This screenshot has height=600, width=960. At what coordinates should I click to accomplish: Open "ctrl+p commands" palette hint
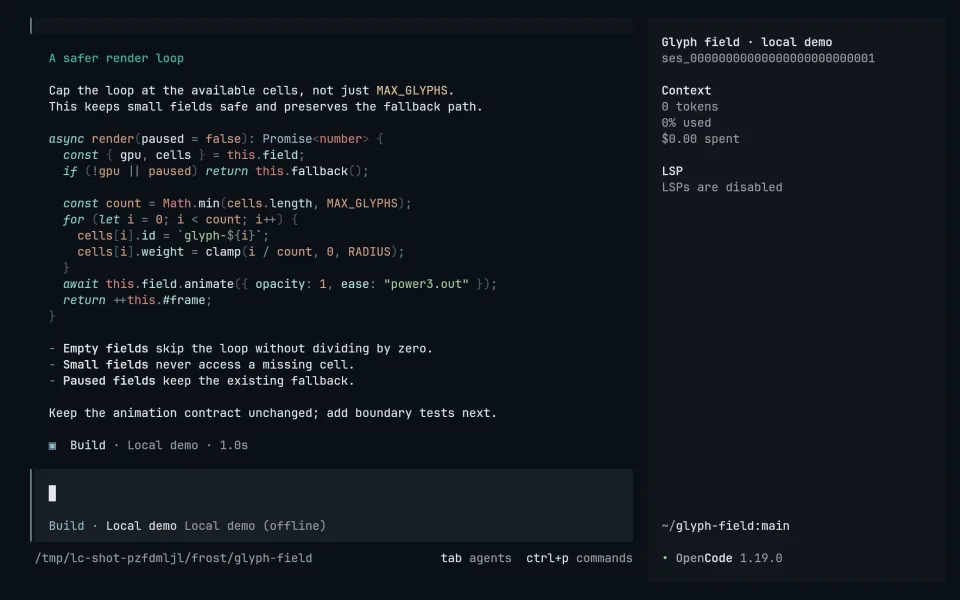click(579, 558)
